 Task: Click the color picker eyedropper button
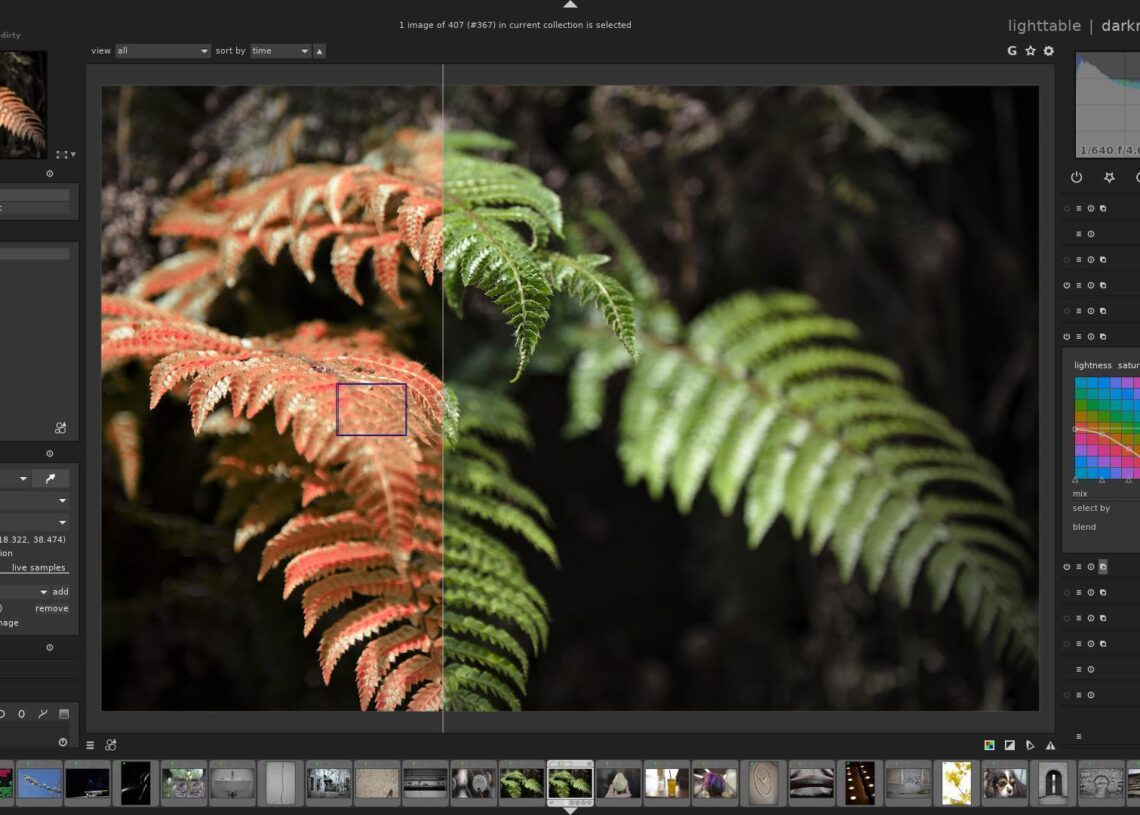[x=51, y=479]
